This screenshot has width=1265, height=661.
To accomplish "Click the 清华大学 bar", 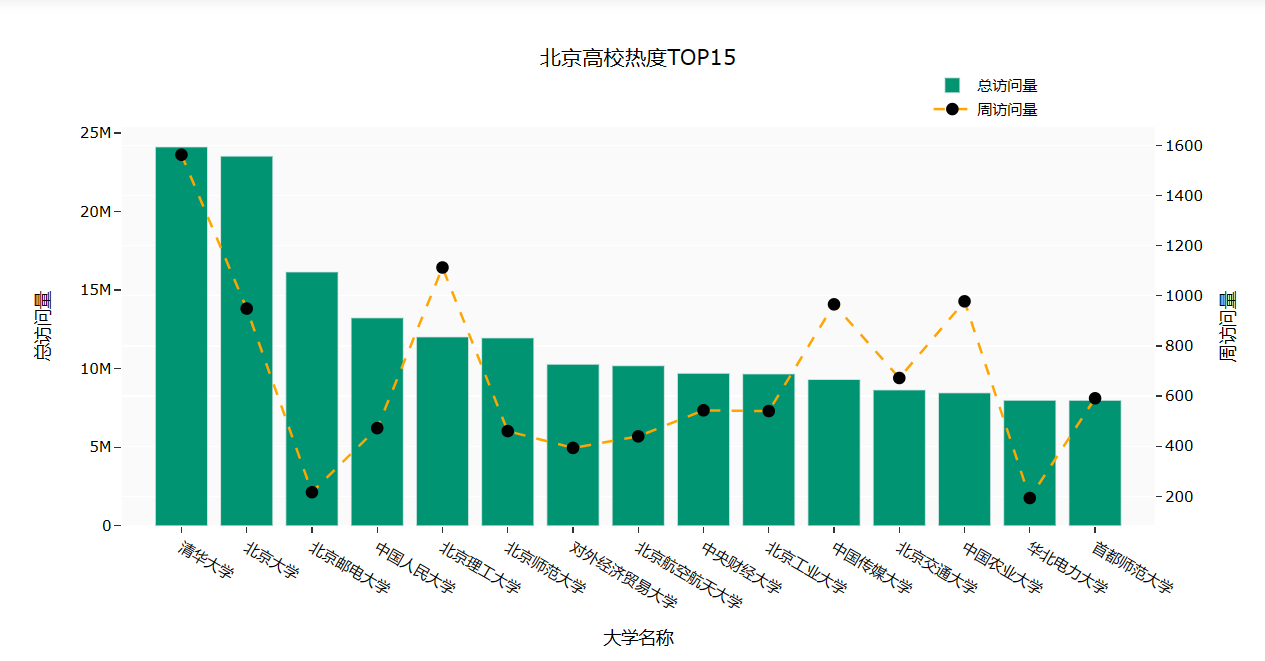I will tap(181, 336).
